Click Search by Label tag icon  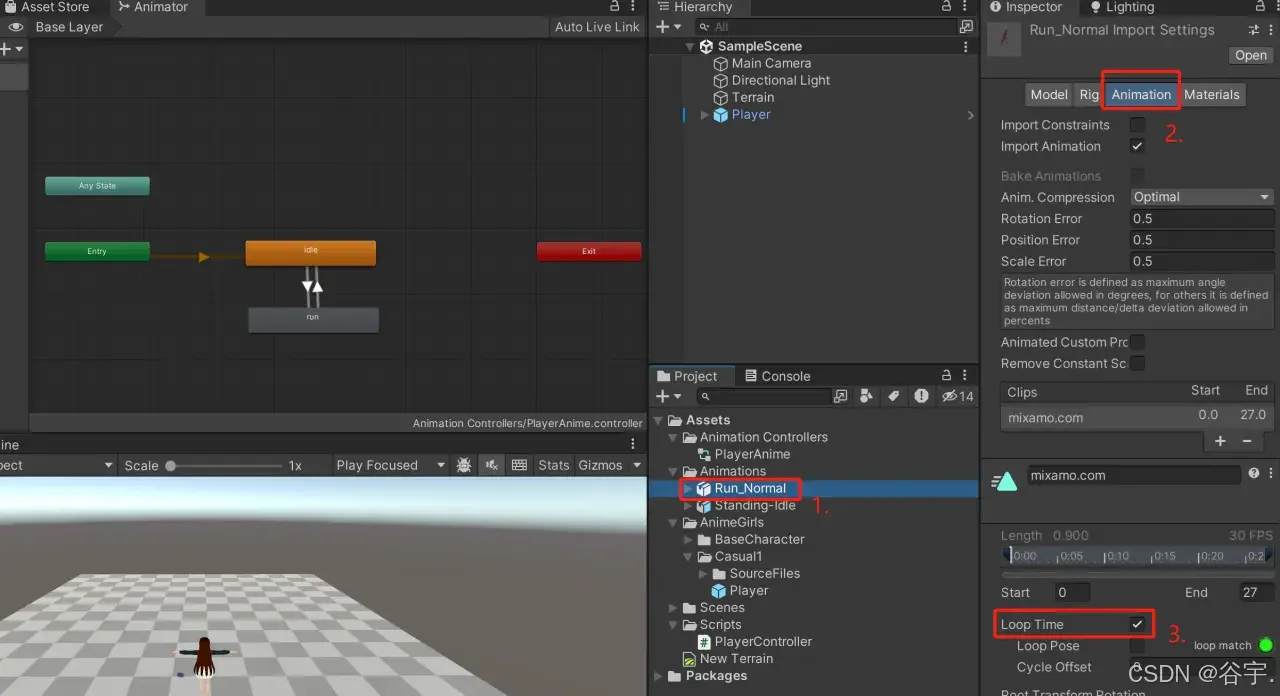click(893, 396)
